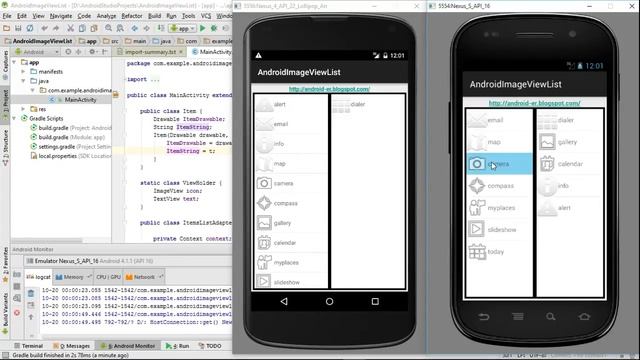Open the project panel gear settings

coord(93,52)
